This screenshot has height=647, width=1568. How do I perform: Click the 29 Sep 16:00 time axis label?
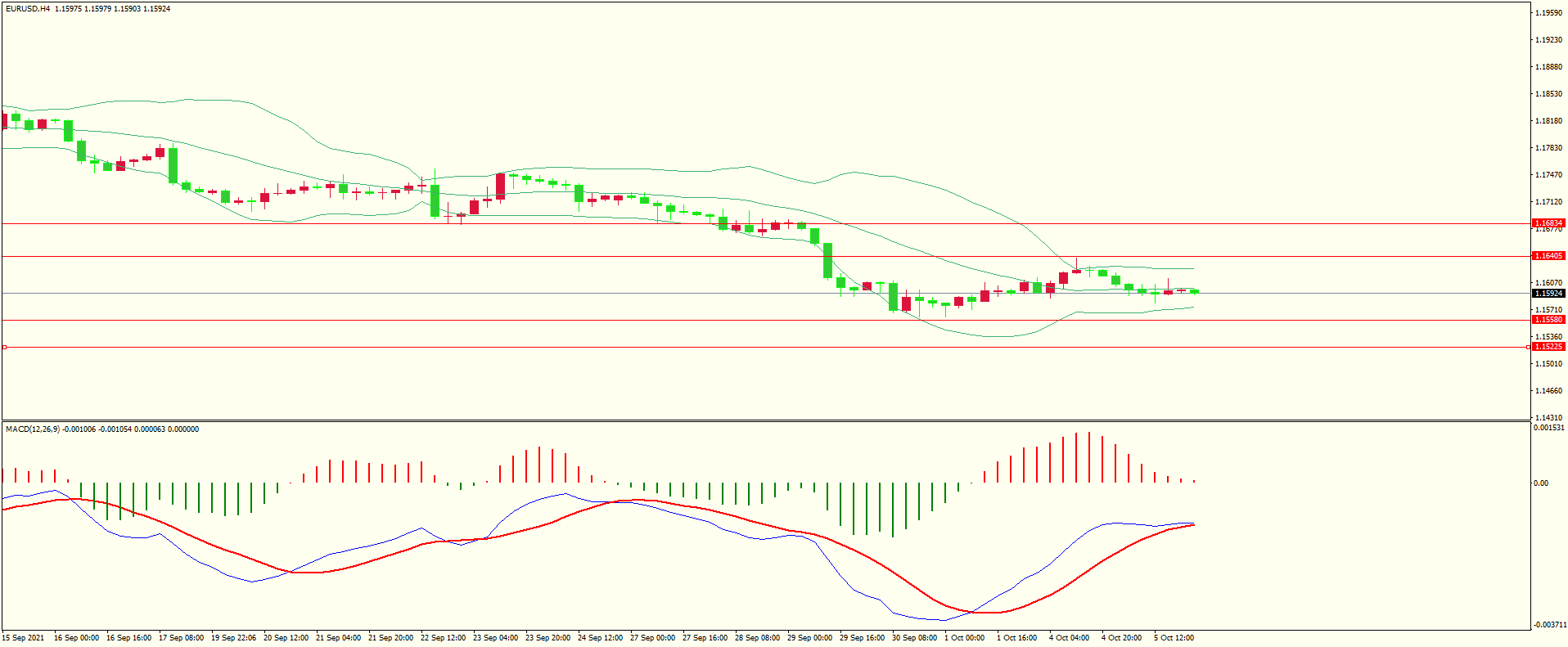tap(862, 638)
